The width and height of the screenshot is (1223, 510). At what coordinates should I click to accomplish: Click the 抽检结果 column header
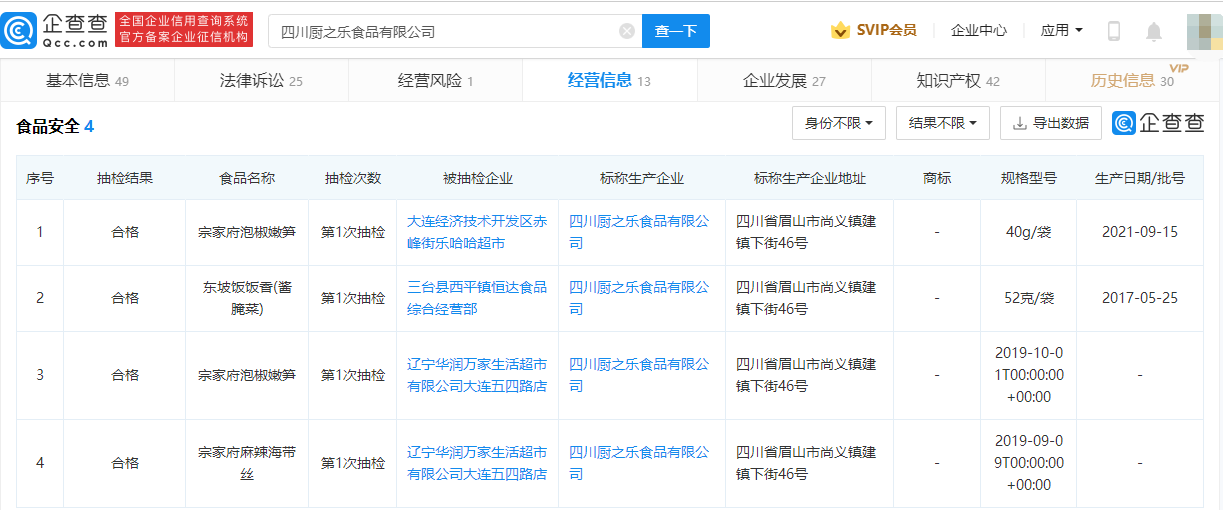(x=125, y=178)
